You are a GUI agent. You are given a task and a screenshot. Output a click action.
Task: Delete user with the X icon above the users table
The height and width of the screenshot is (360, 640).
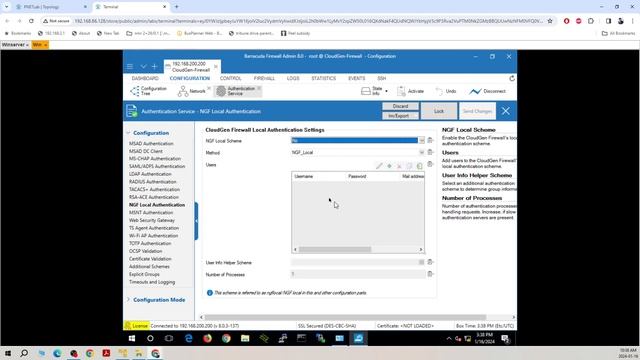(399, 166)
